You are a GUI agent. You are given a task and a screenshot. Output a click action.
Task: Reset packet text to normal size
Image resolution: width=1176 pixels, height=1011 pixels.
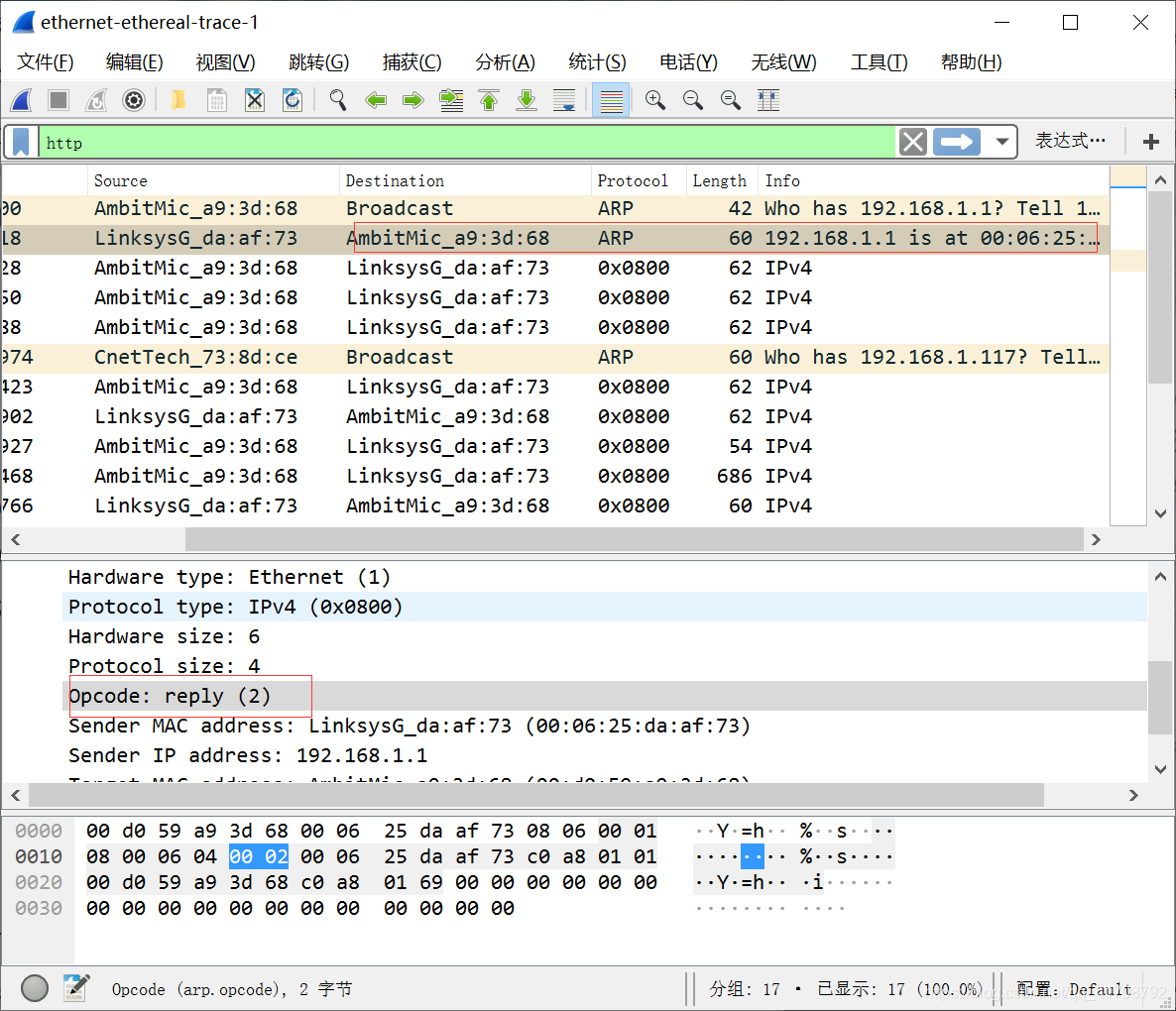coord(731,100)
